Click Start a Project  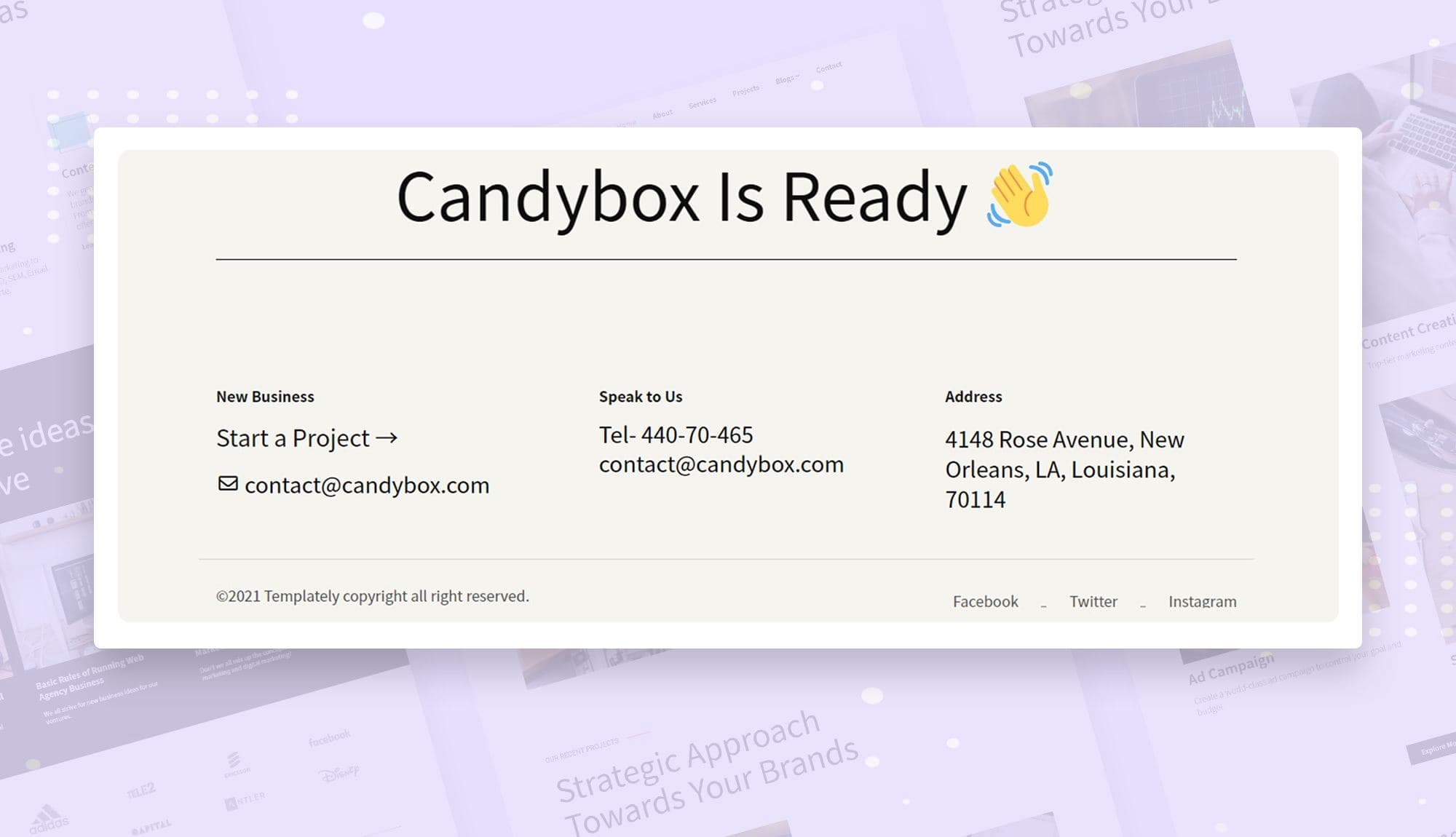(x=291, y=438)
